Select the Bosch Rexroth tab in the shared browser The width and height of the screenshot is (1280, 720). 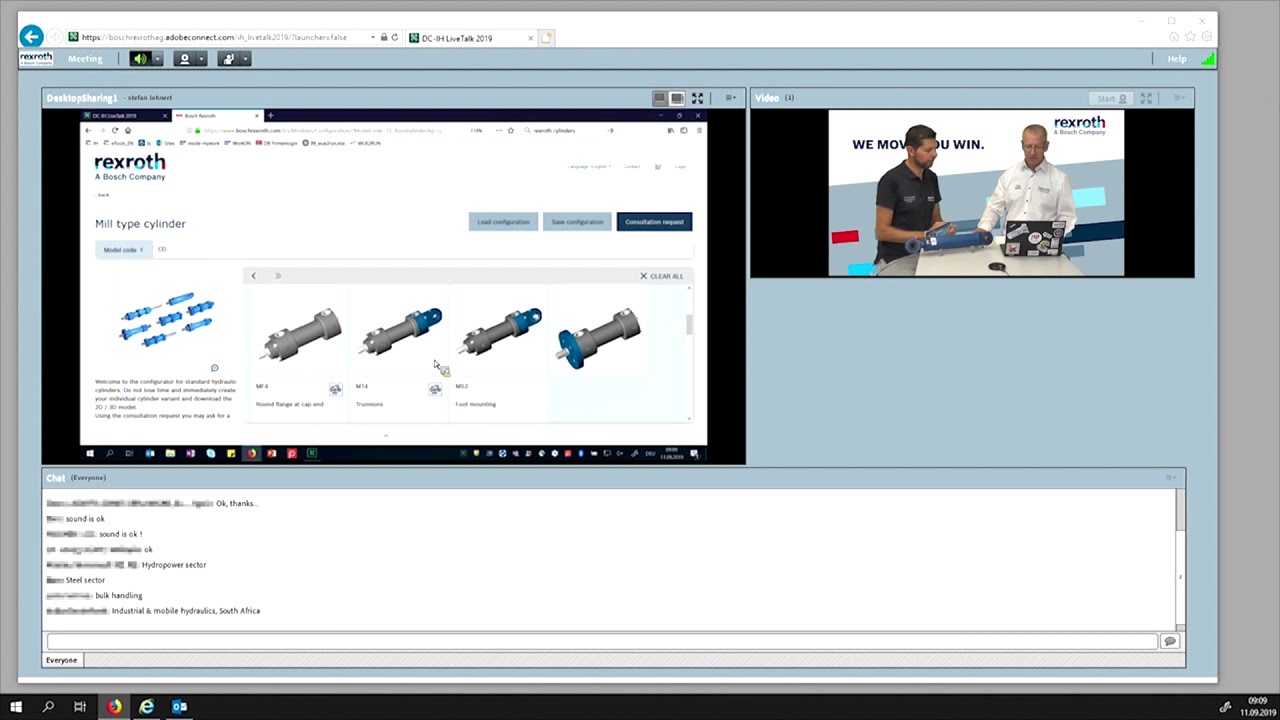click(x=216, y=116)
